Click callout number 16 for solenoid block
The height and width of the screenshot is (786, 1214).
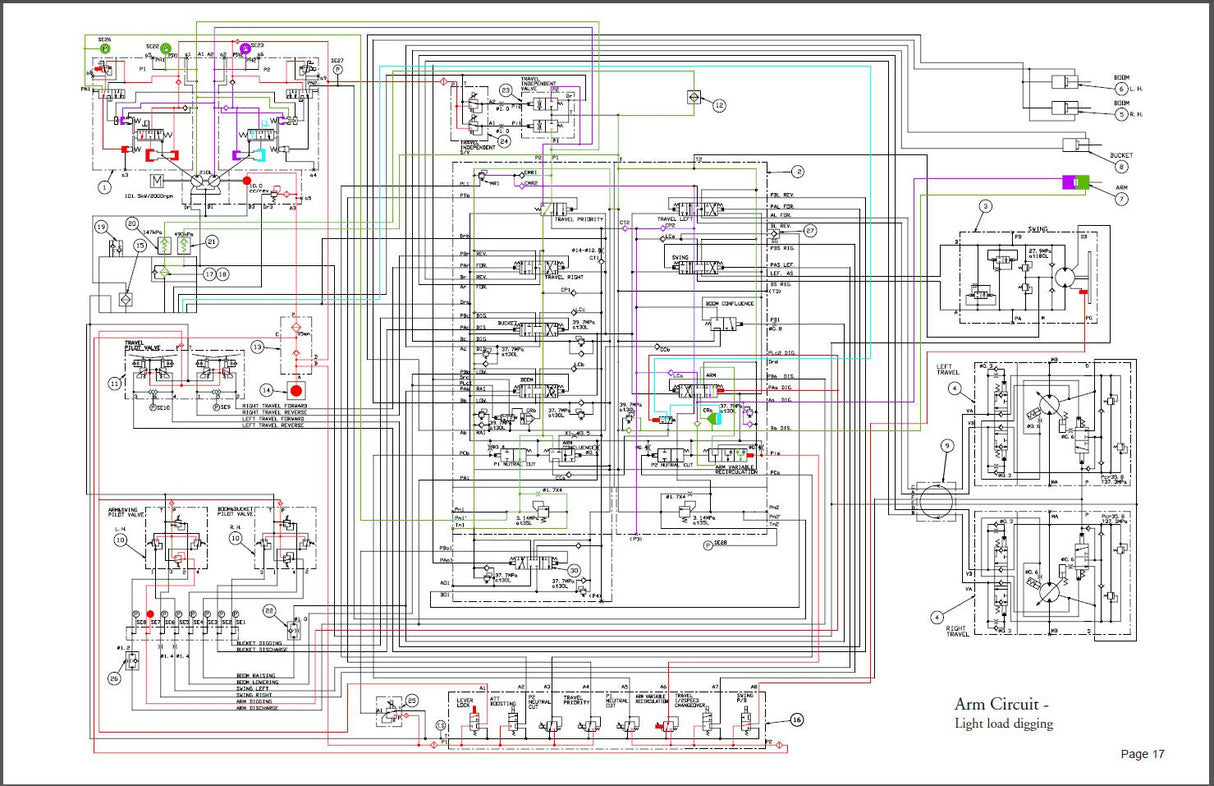click(x=796, y=720)
